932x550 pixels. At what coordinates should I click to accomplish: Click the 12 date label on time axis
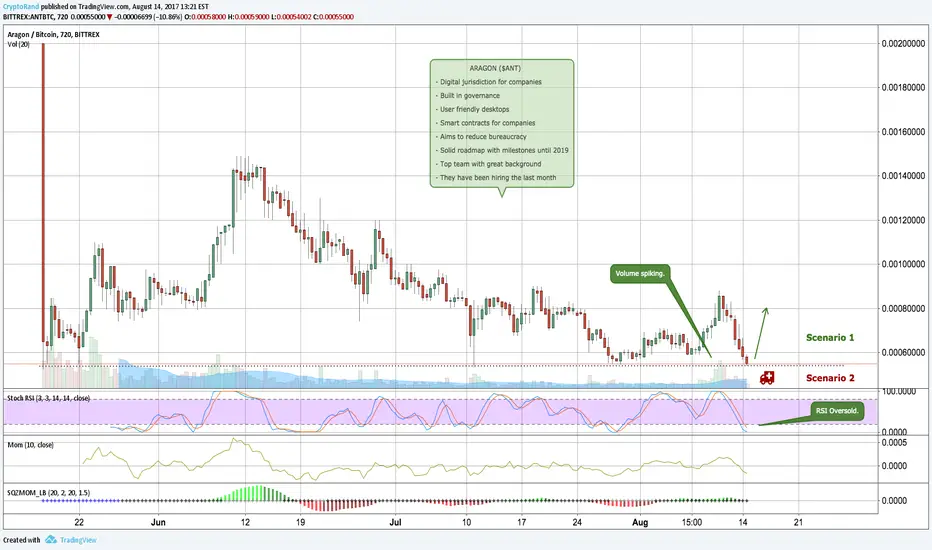point(245,522)
